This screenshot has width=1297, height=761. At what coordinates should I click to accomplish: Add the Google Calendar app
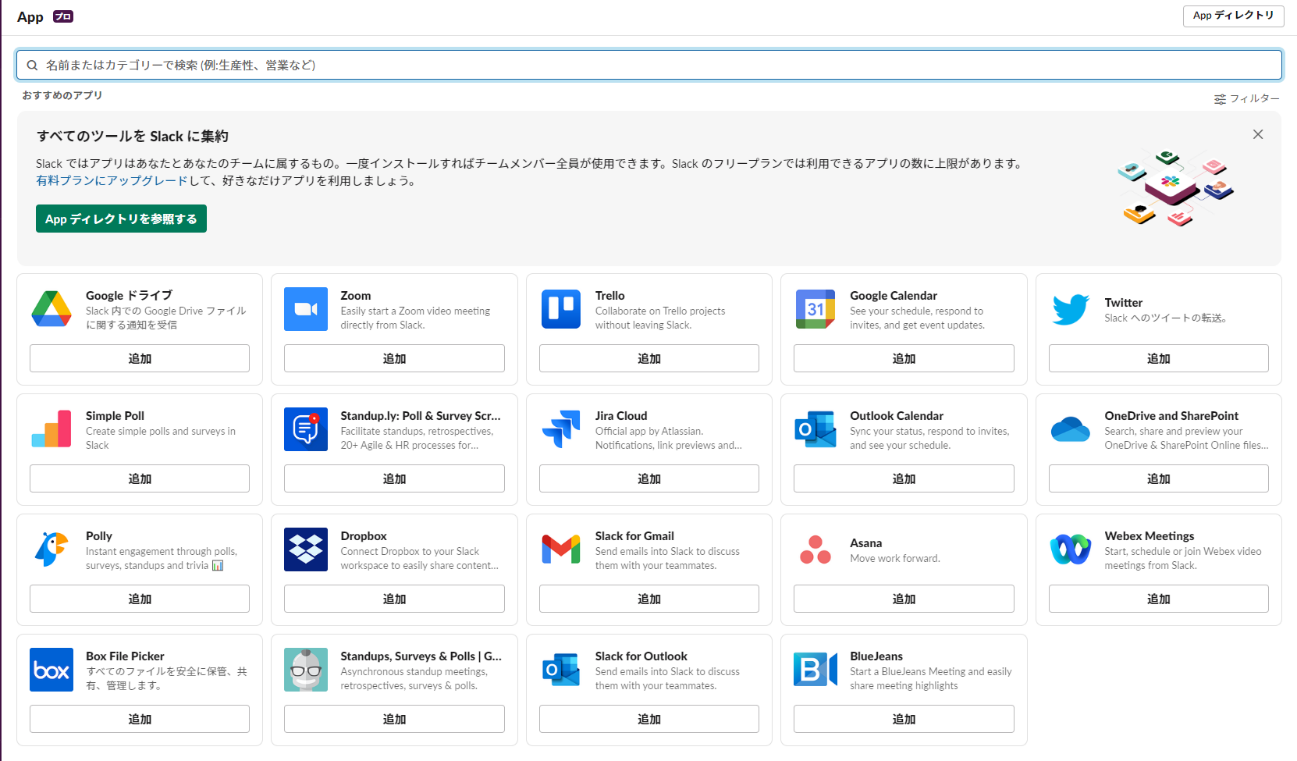(903, 358)
